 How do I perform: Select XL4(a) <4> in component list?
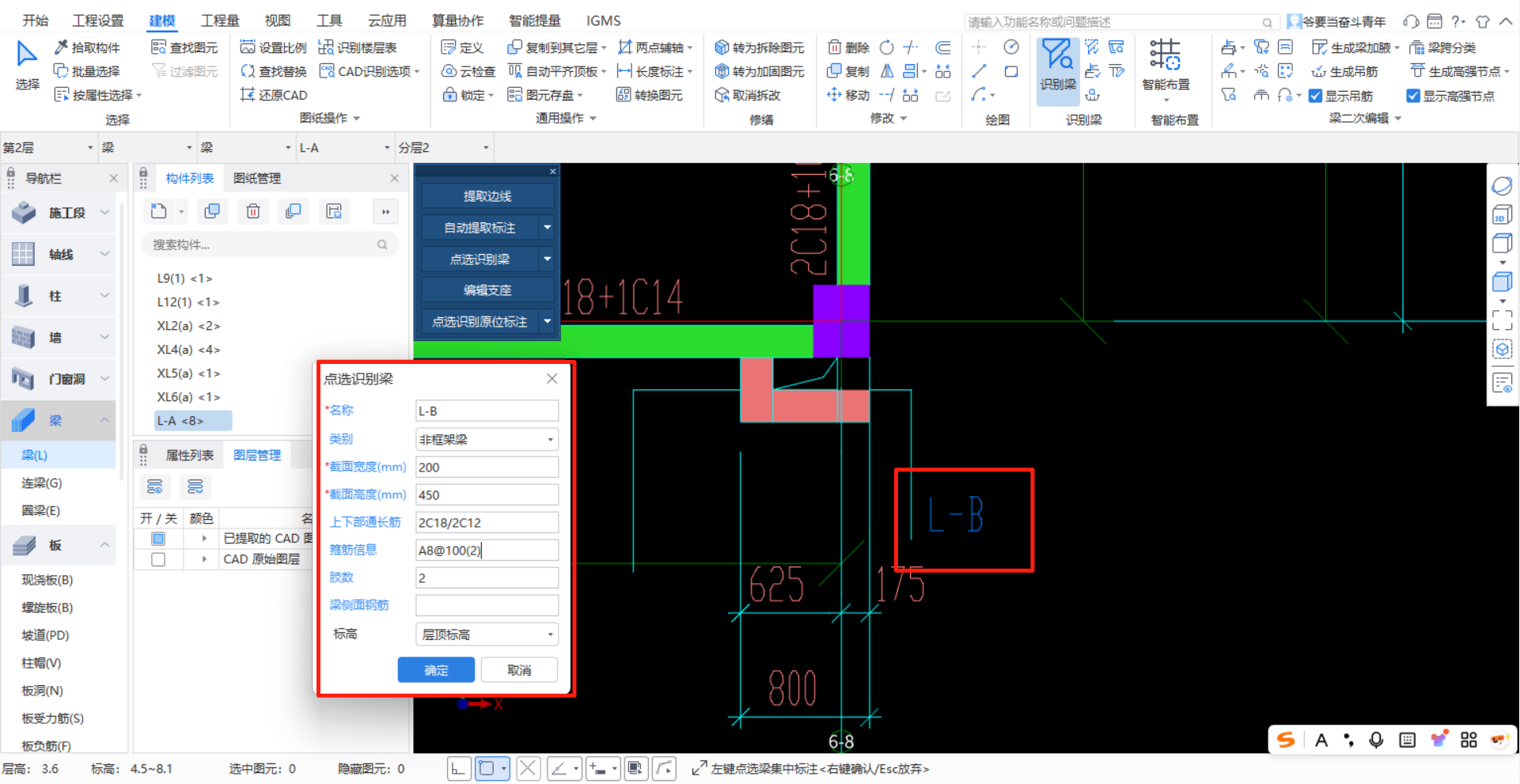188,350
